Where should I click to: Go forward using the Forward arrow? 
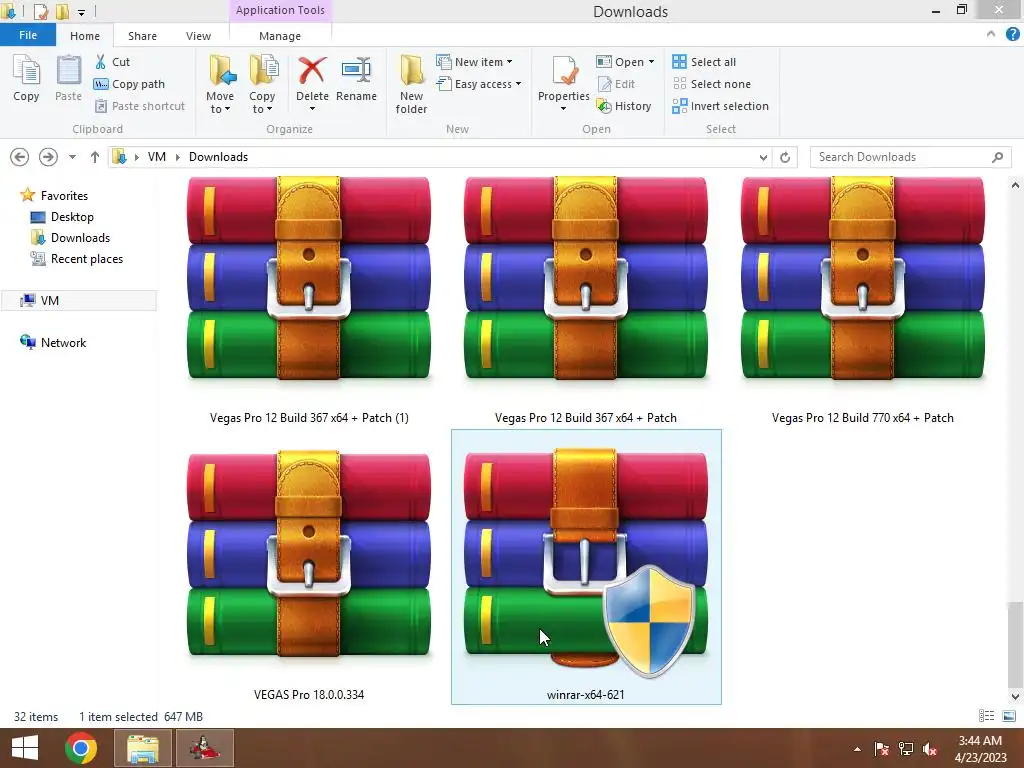[x=48, y=157]
